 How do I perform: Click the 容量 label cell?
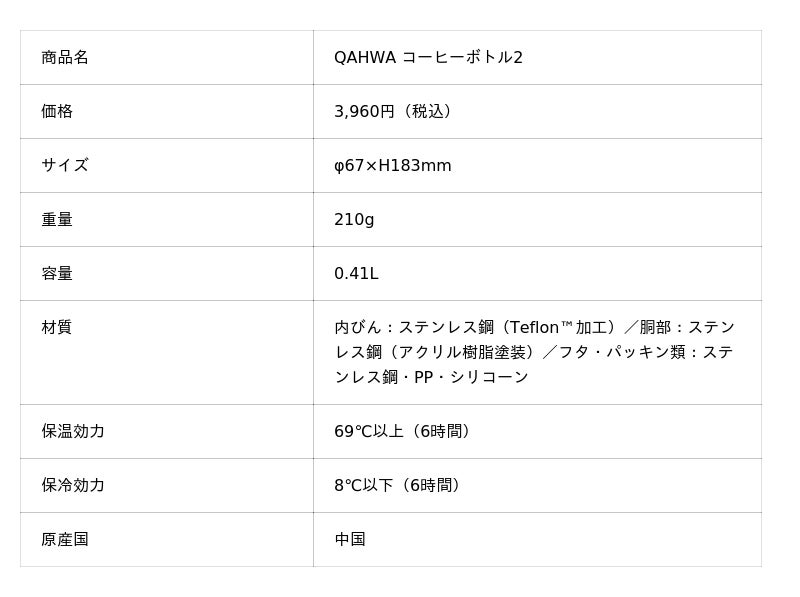tap(57, 274)
